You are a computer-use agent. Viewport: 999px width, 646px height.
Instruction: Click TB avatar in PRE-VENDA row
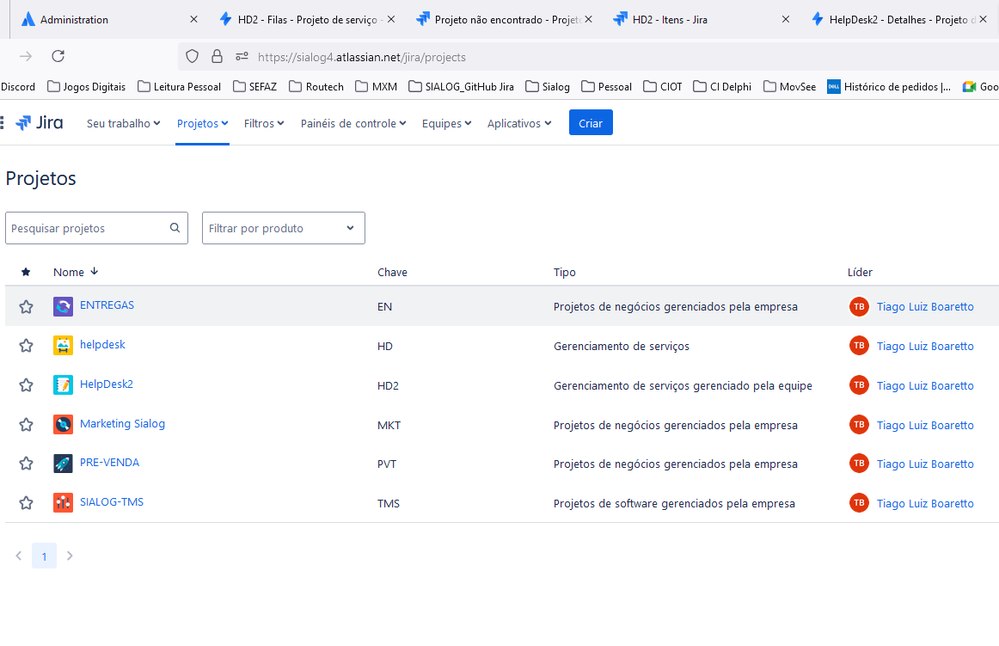(859, 463)
